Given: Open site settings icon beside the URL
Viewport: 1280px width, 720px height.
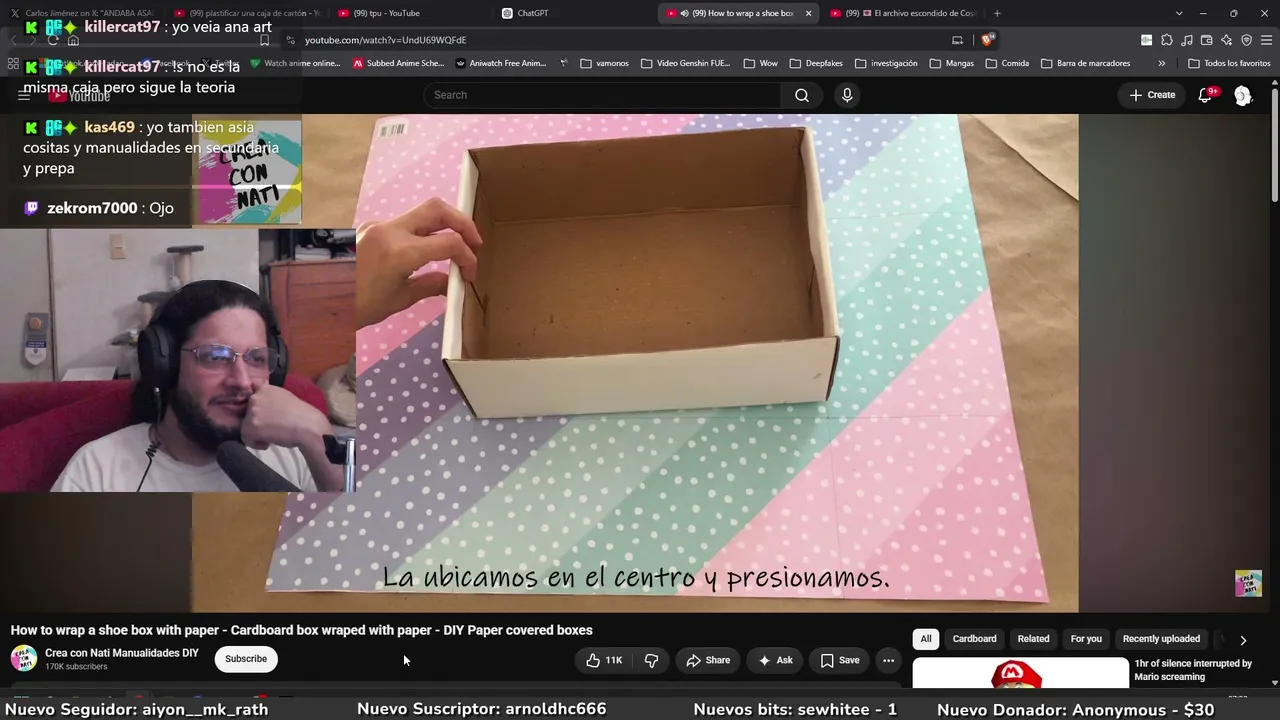Looking at the screenshot, I should [290, 40].
